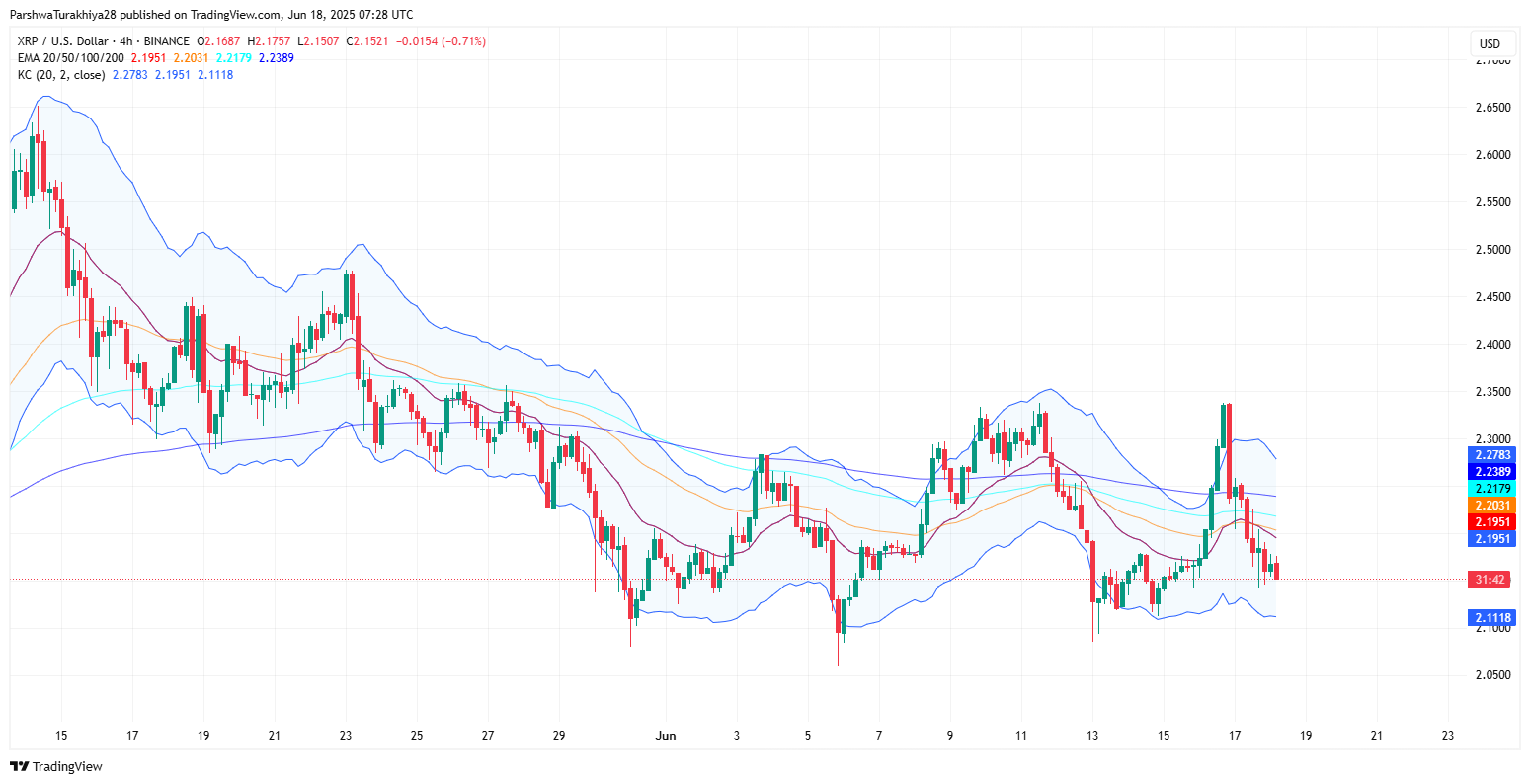Click the cyan 2.2179 price-axis label

[x=1491, y=489]
